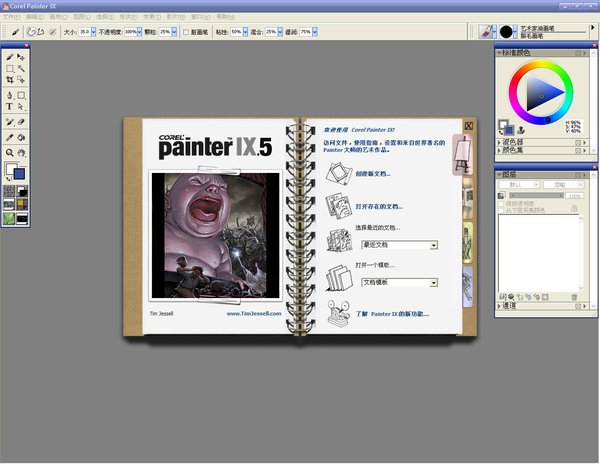600x464 pixels.
Task: Open the 不透明度 opacity slider dropdown
Action: [x=139, y=32]
